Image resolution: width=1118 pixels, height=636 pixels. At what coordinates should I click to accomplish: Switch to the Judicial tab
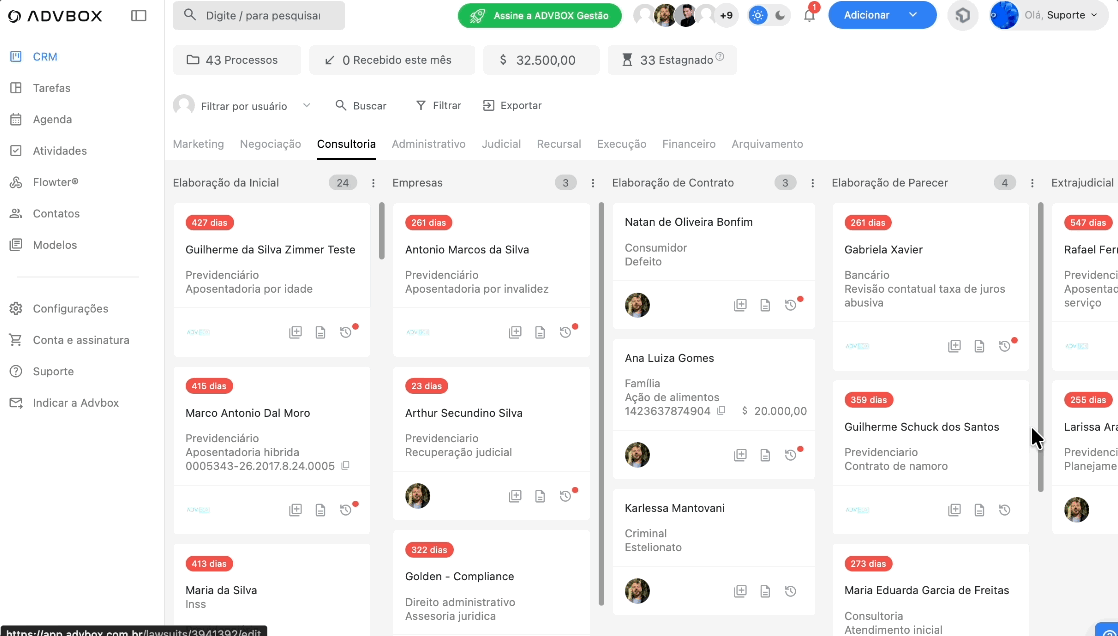pyautogui.click(x=501, y=144)
